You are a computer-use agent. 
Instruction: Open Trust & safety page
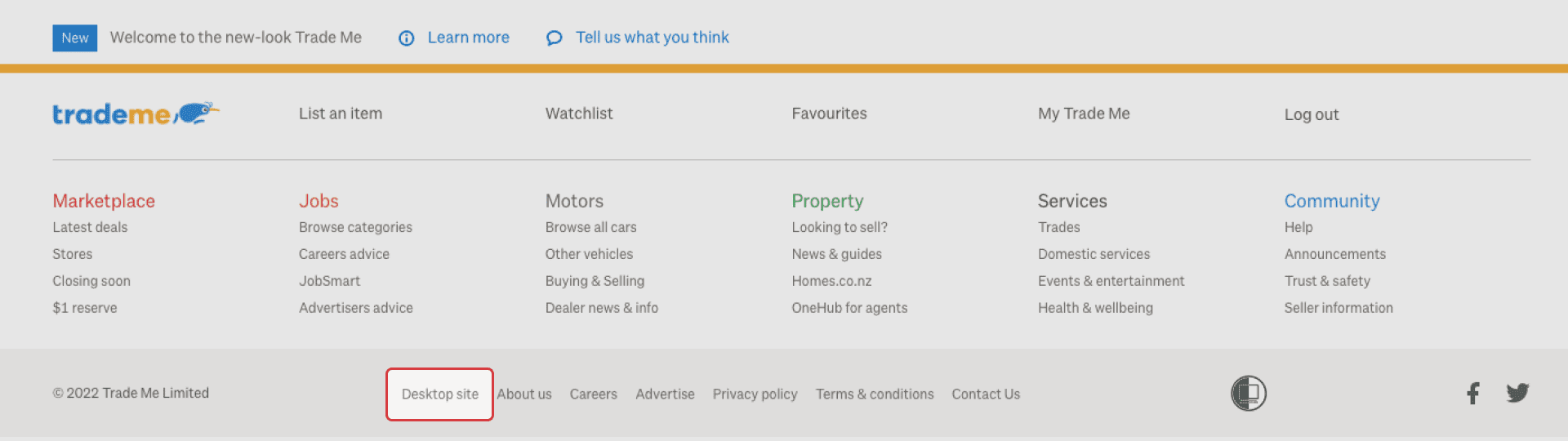1327,282
